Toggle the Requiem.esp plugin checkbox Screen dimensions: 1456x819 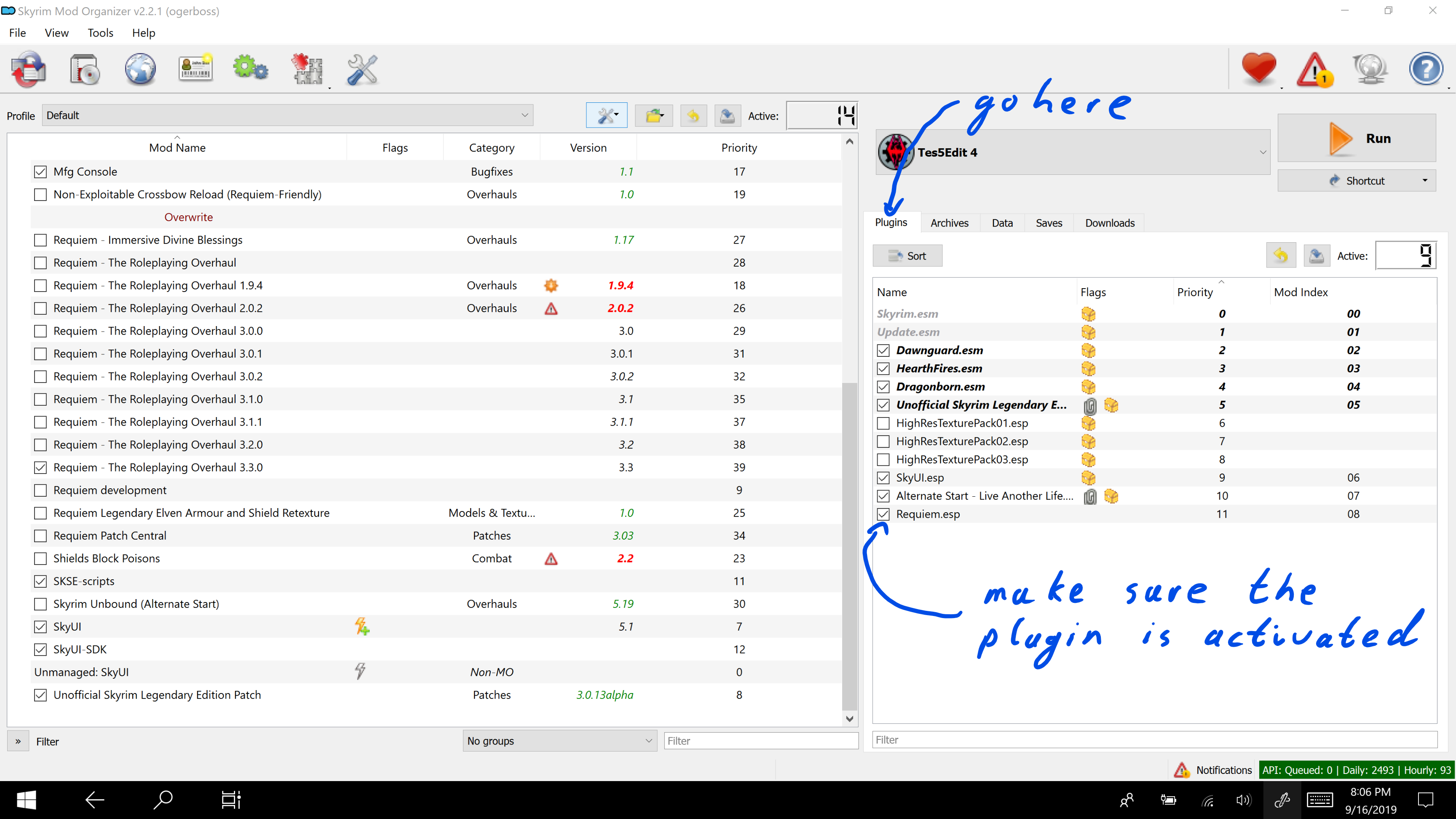click(x=883, y=514)
